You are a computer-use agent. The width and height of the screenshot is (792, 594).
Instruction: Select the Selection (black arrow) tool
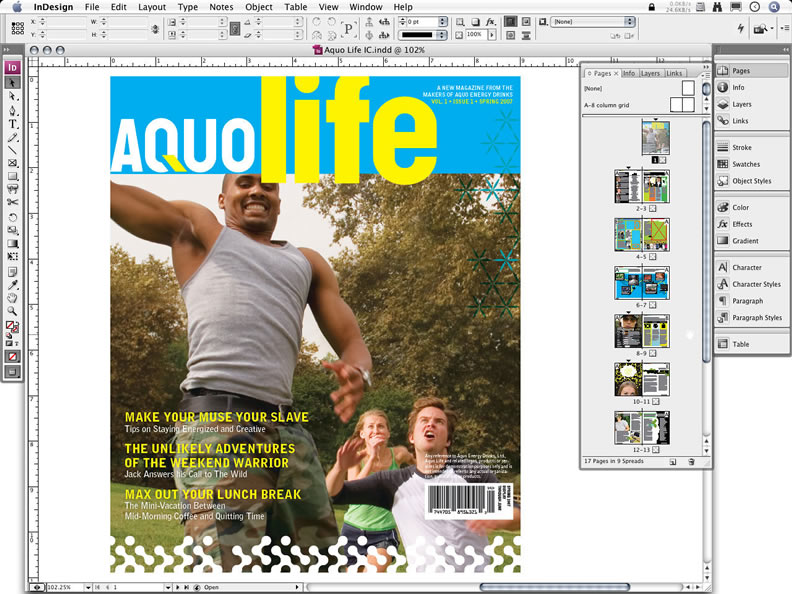pos(13,82)
